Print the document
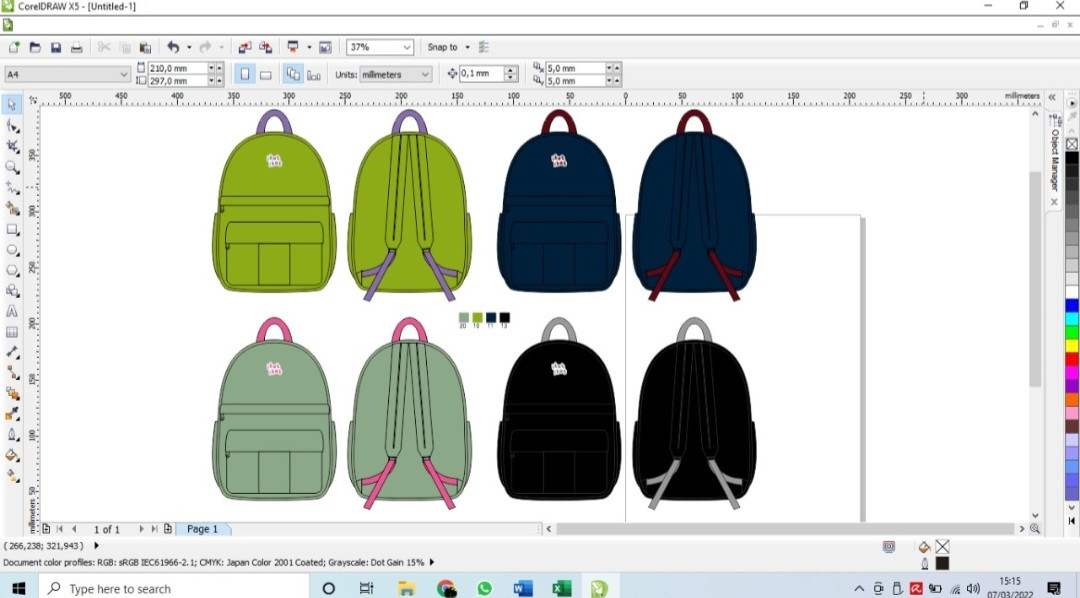Screen dimensions: 1080x598 (x=76, y=47)
